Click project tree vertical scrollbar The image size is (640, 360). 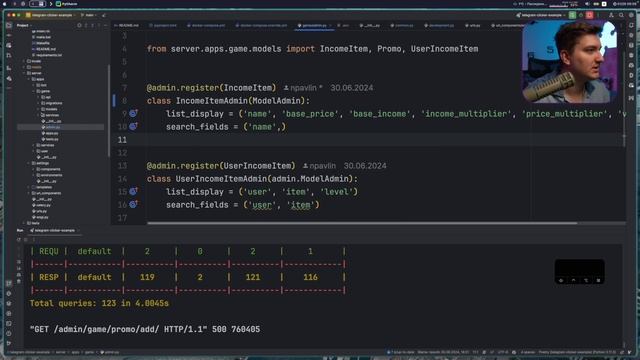(x=109, y=110)
